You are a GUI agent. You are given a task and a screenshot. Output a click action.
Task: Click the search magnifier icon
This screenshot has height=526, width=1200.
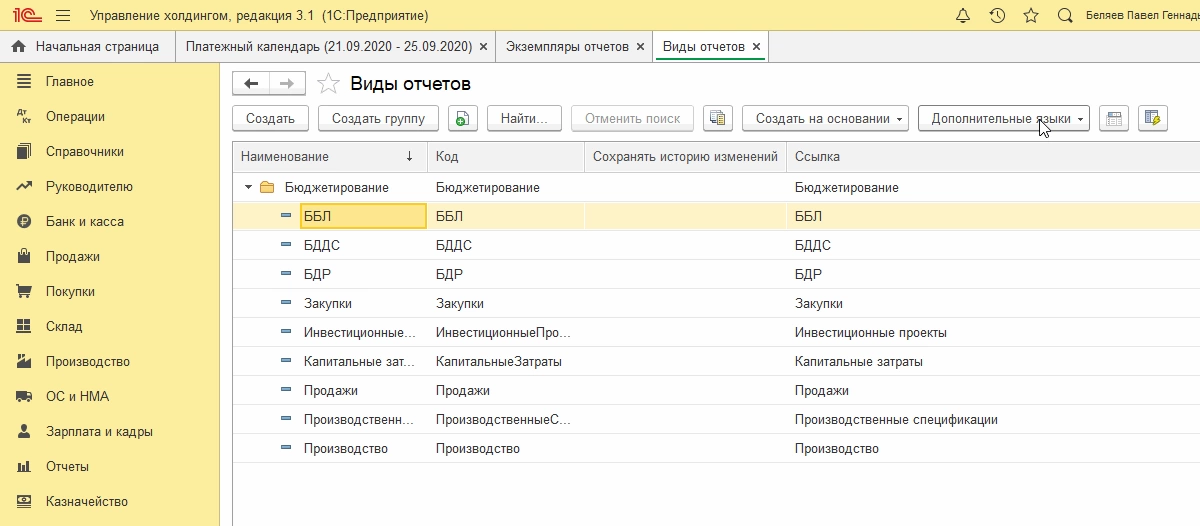point(1065,15)
